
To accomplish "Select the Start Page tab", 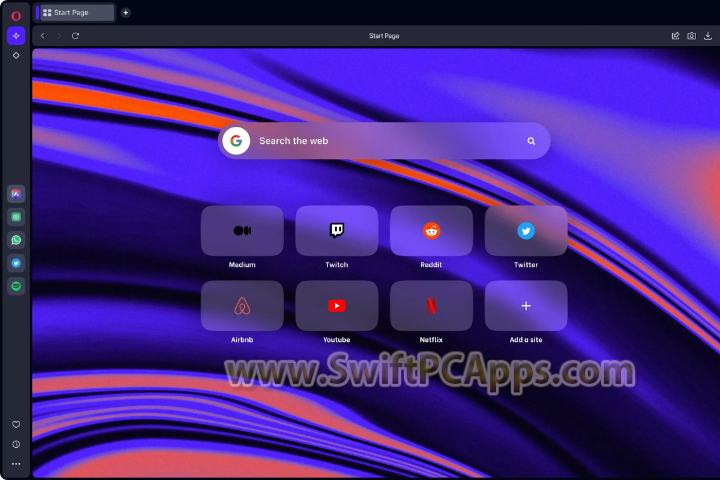I will pyautogui.click(x=75, y=13).
